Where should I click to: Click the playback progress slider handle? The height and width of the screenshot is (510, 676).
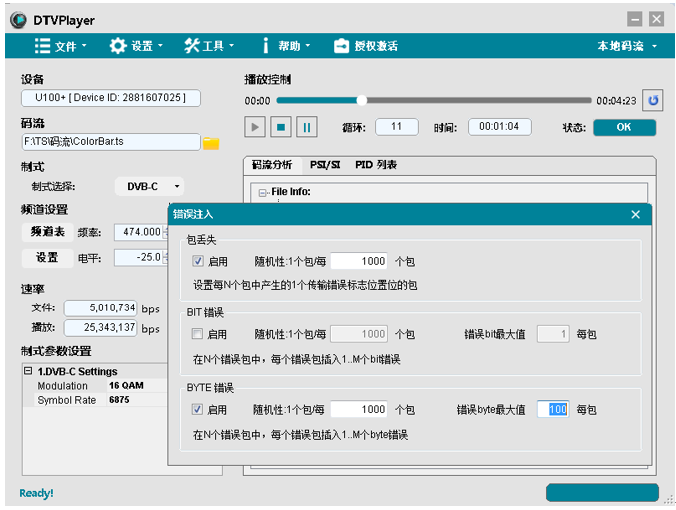point(361,100)
